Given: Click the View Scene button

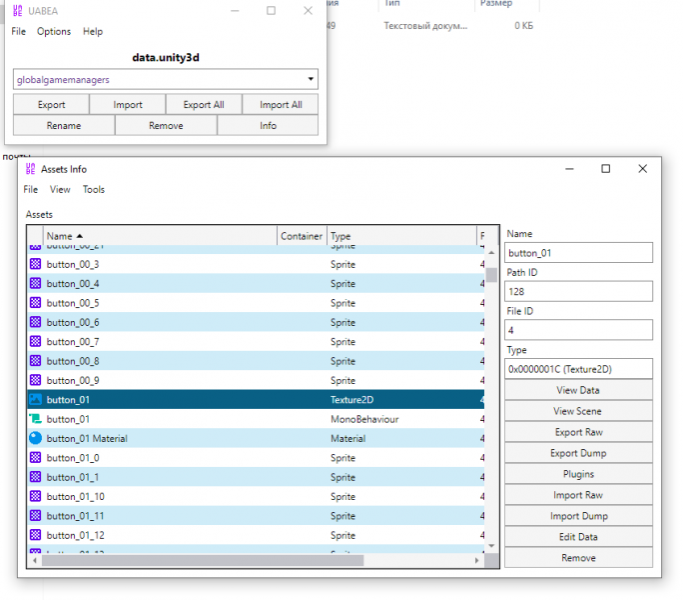Looking at the screenshot, I should 578,411.
